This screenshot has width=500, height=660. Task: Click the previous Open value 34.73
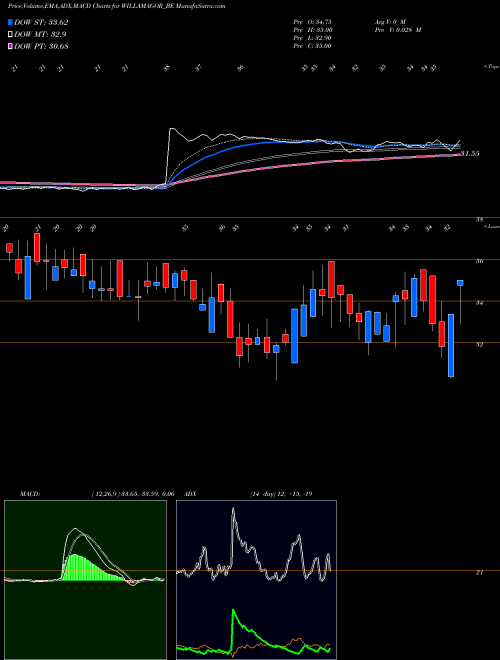point(322,21)
